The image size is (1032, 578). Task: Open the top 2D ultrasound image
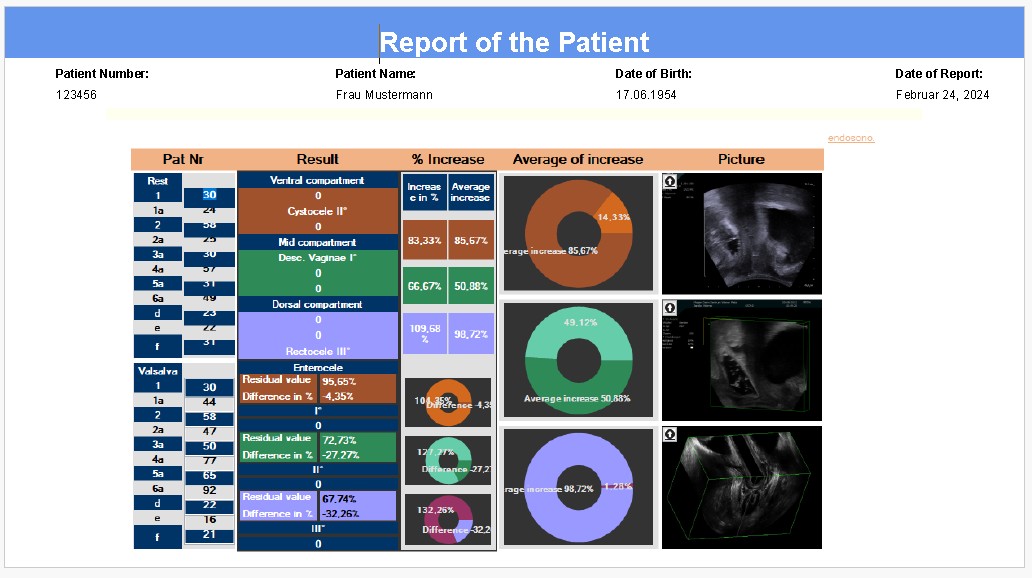click(742, 234)
